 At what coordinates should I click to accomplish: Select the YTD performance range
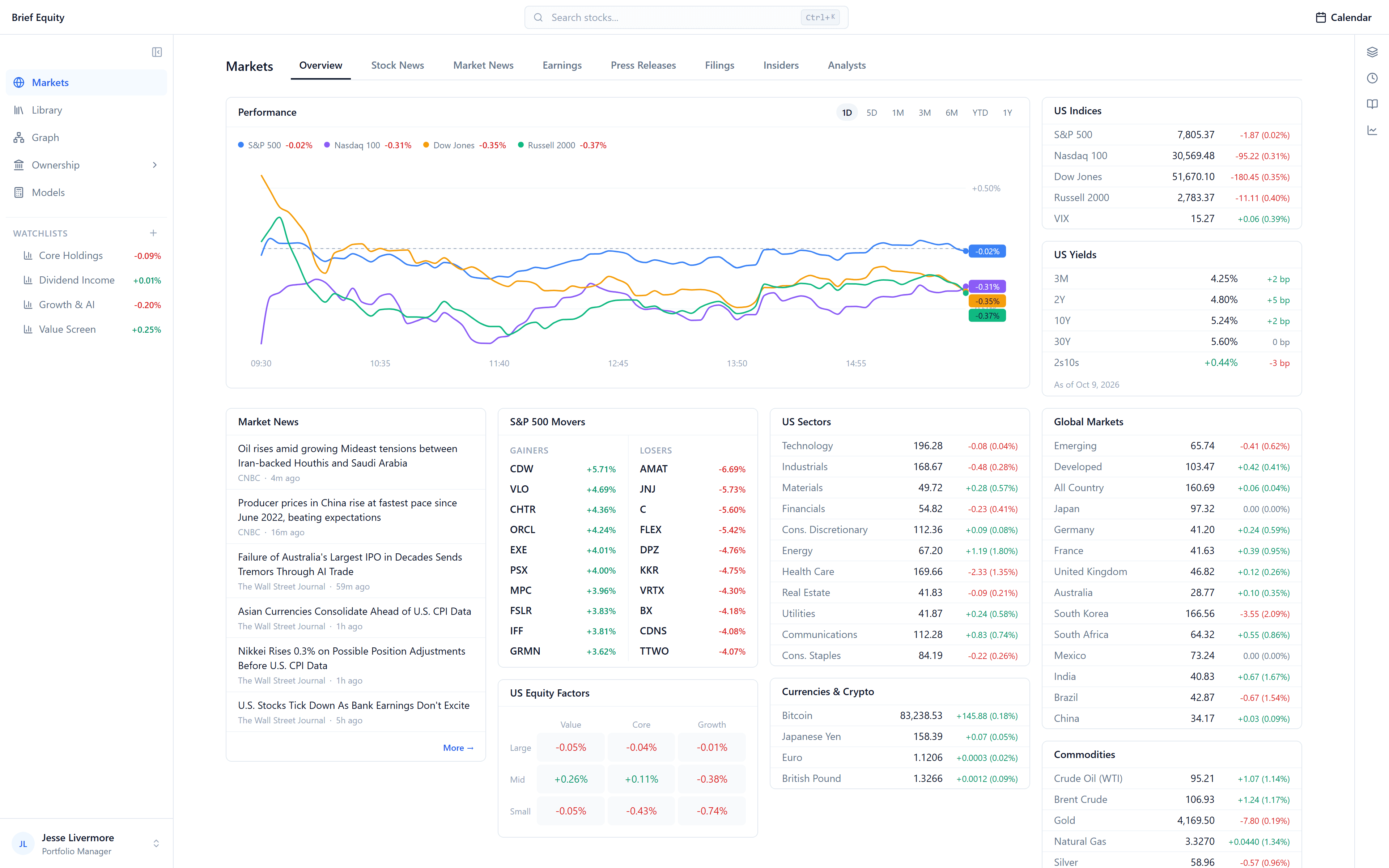tap(980, 113)
